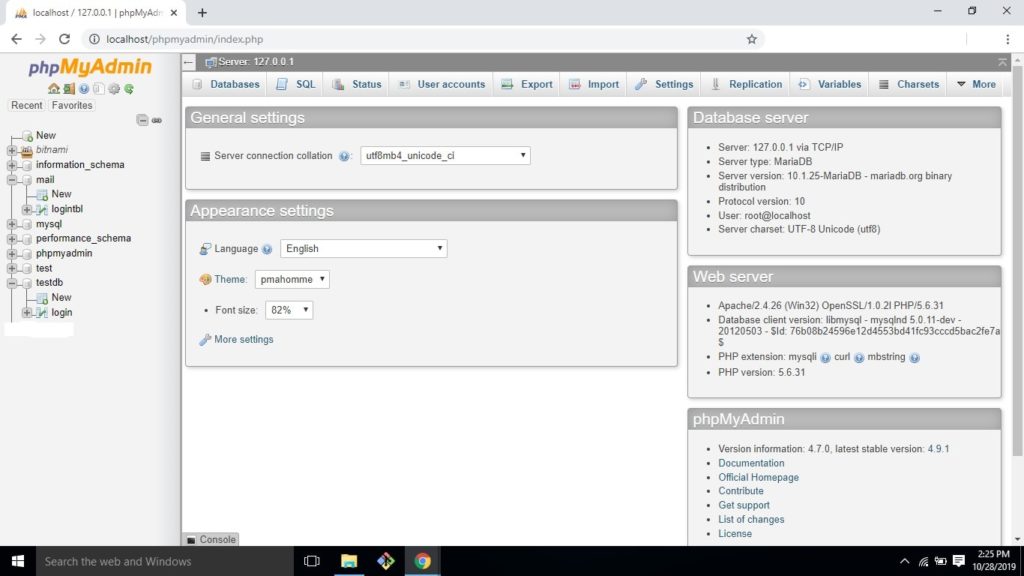Click the help icon next to Server connection collation
Screen dimensions: 1024x576
tap(344, 156)
